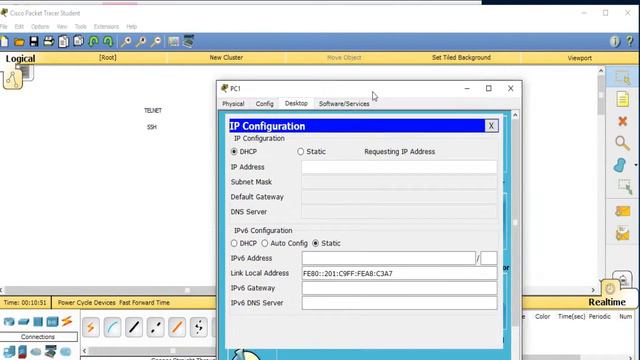Open the Config tab in PC1
The height and width of the screenshot is (360, 640).
pyautogui.click(x=264, y=104)
